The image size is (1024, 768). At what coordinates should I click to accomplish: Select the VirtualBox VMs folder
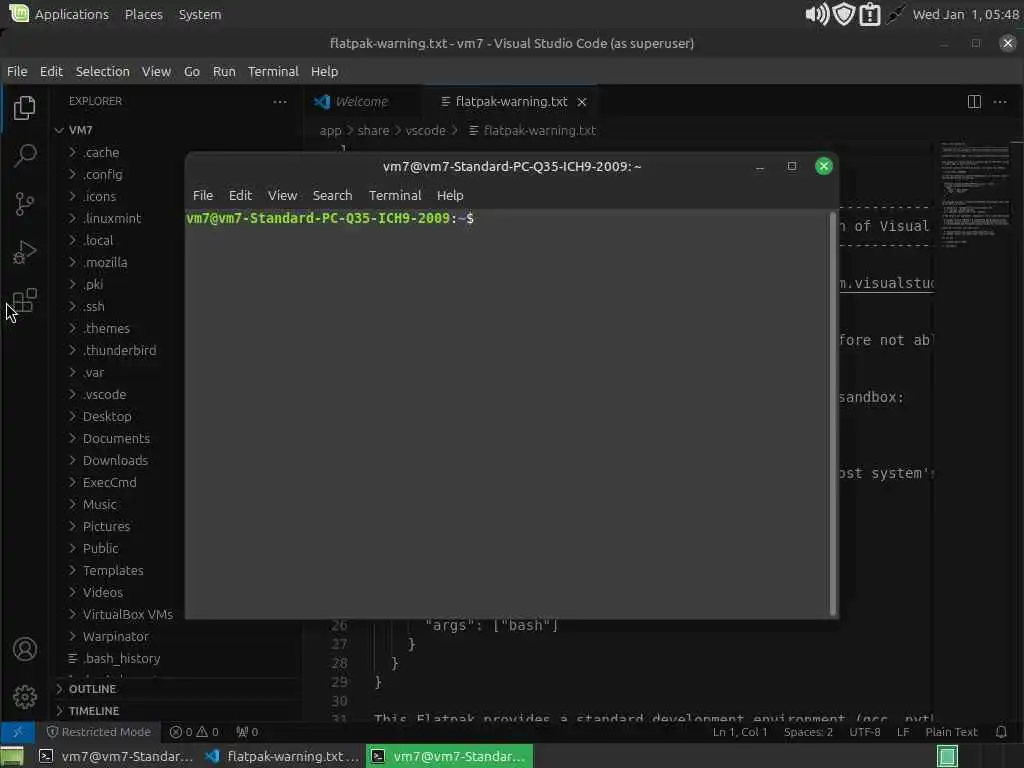(x=128, y=615)
